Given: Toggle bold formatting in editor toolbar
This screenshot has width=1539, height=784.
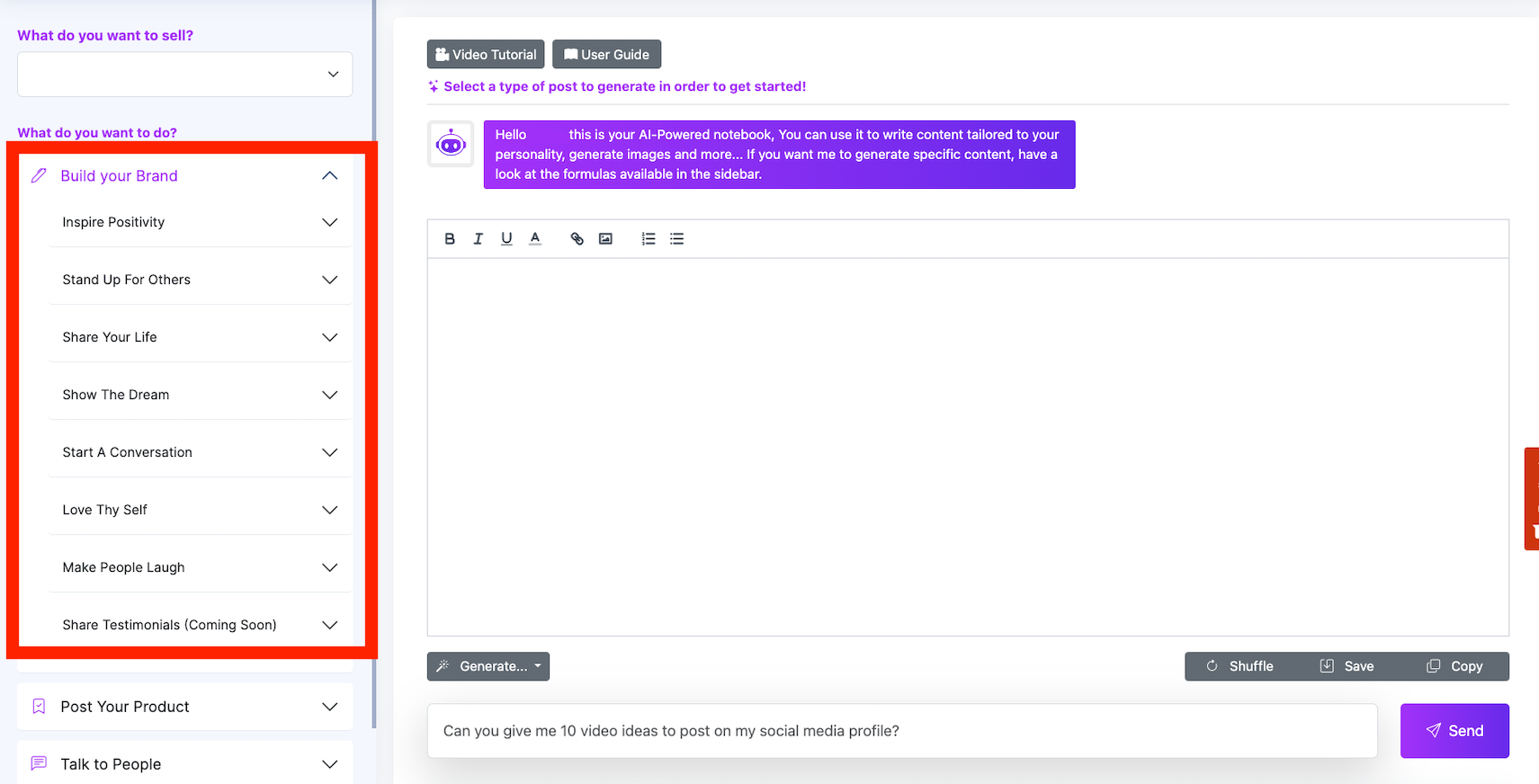Looking at the screenshot, I should point(450,239).
